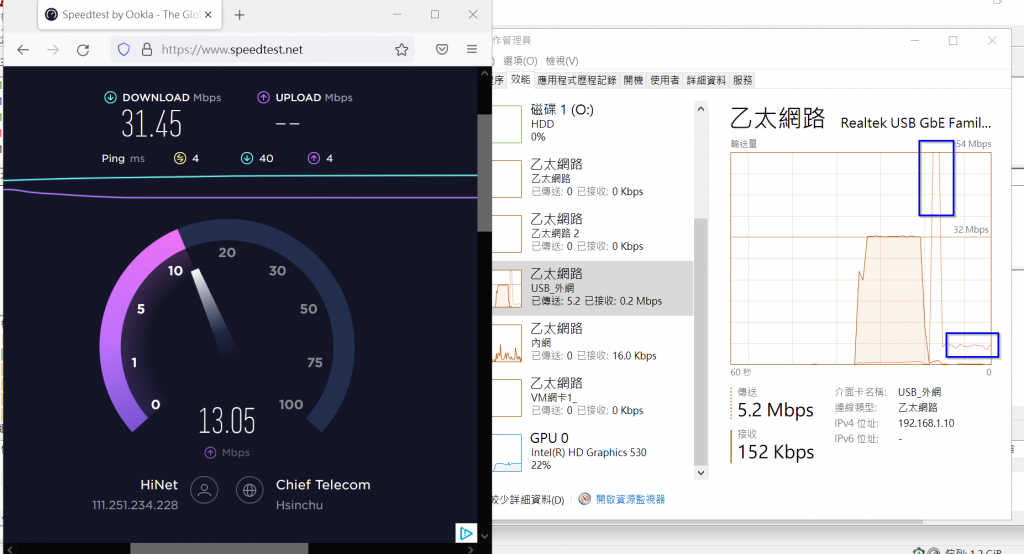Image resolution: width=1024 pixels, height=554 pixels.
Task: Click the Firefox forward arrow
Action: point(53,50)
